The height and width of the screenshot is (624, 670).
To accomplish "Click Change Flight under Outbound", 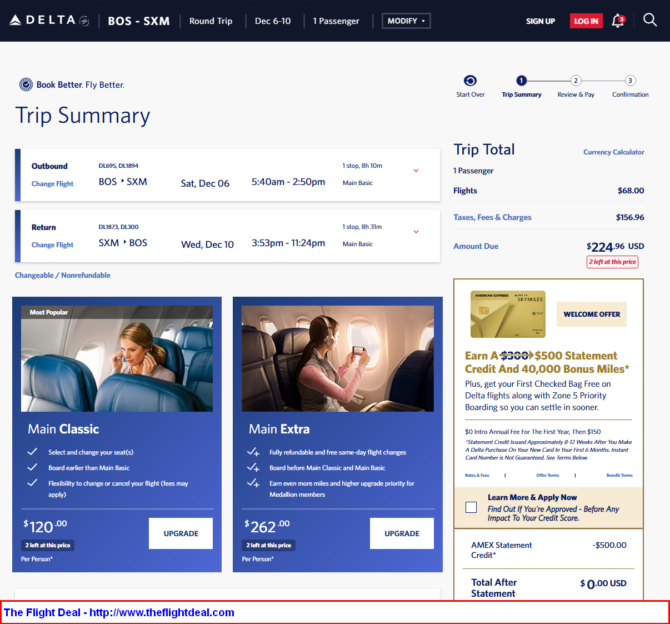I will coord(52,184).
